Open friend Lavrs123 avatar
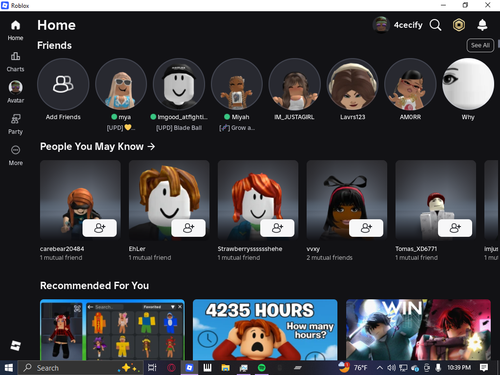This screenshot has height=375, width=500. (352, 84)
